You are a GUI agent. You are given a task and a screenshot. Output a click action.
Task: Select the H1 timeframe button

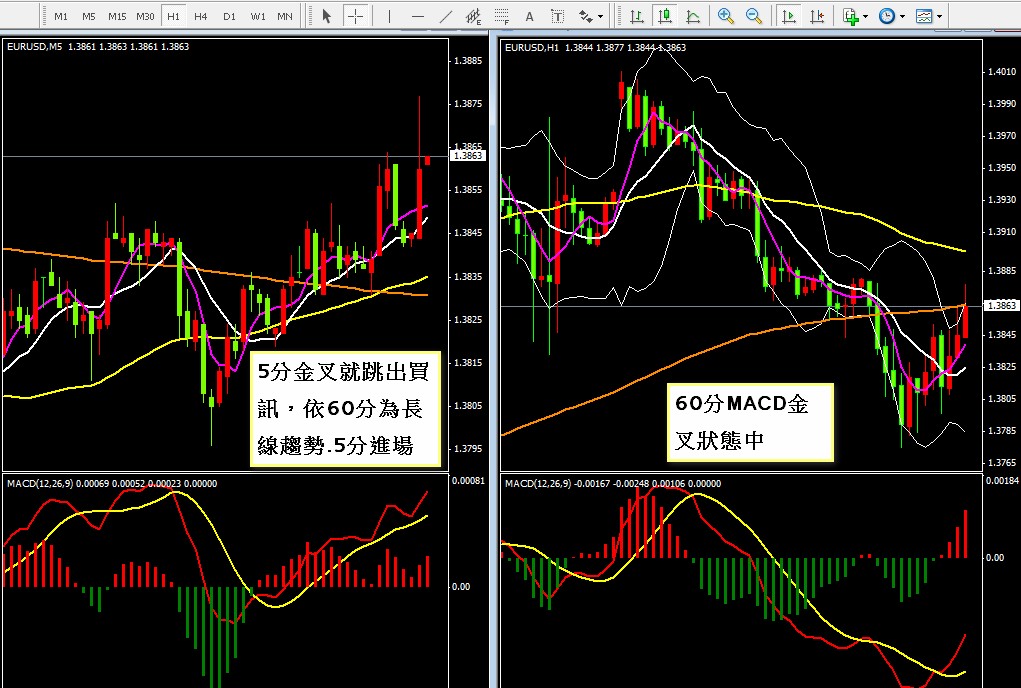click(173, 16)
